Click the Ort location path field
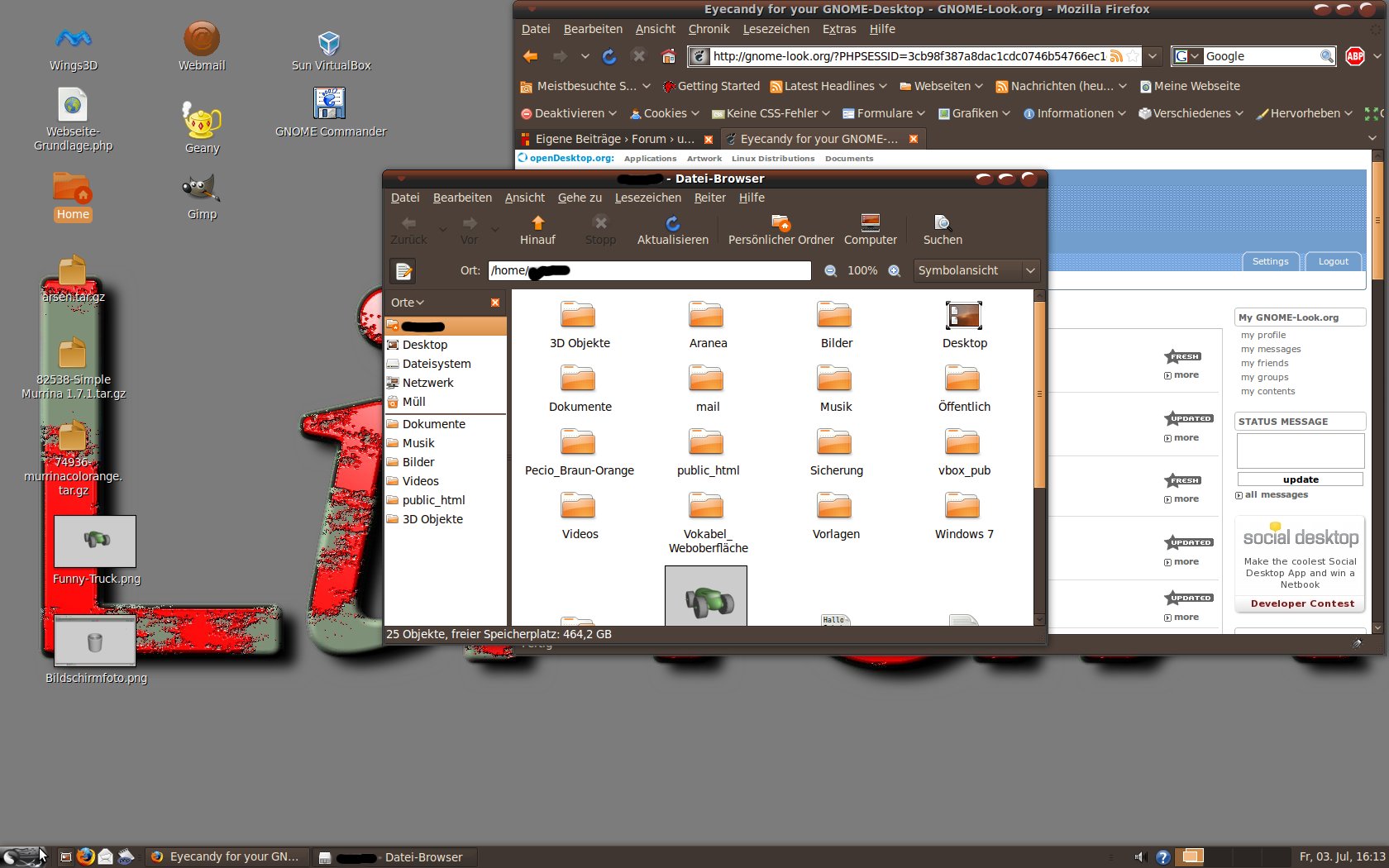The height and width of the screenshot is (868, 1389). tap(649, 270)
